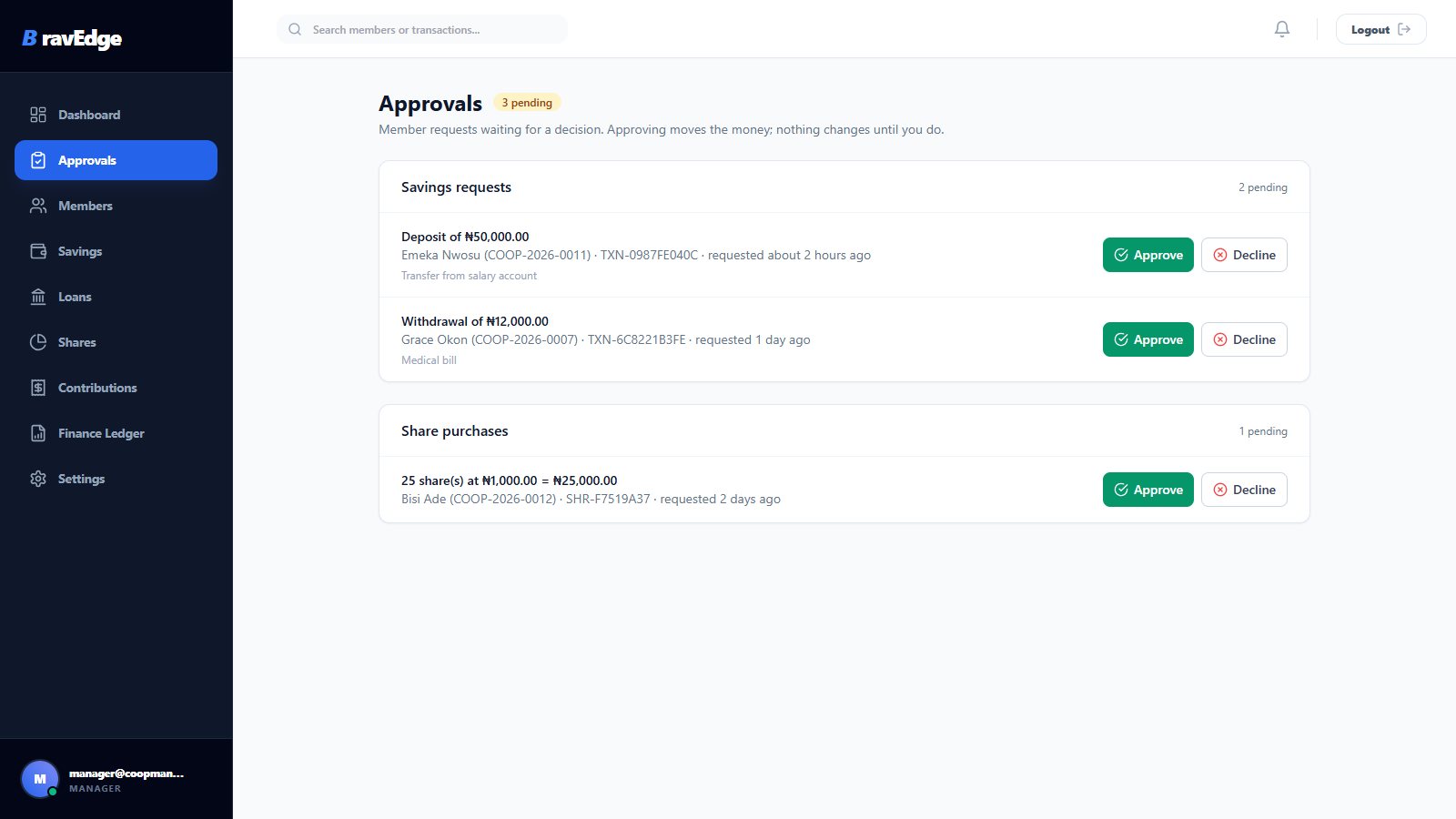Image resolution: width=1456 pixels, height=819 pixels.
Task: Open the Contributions receipt icon
Action: tap(38, 388)
